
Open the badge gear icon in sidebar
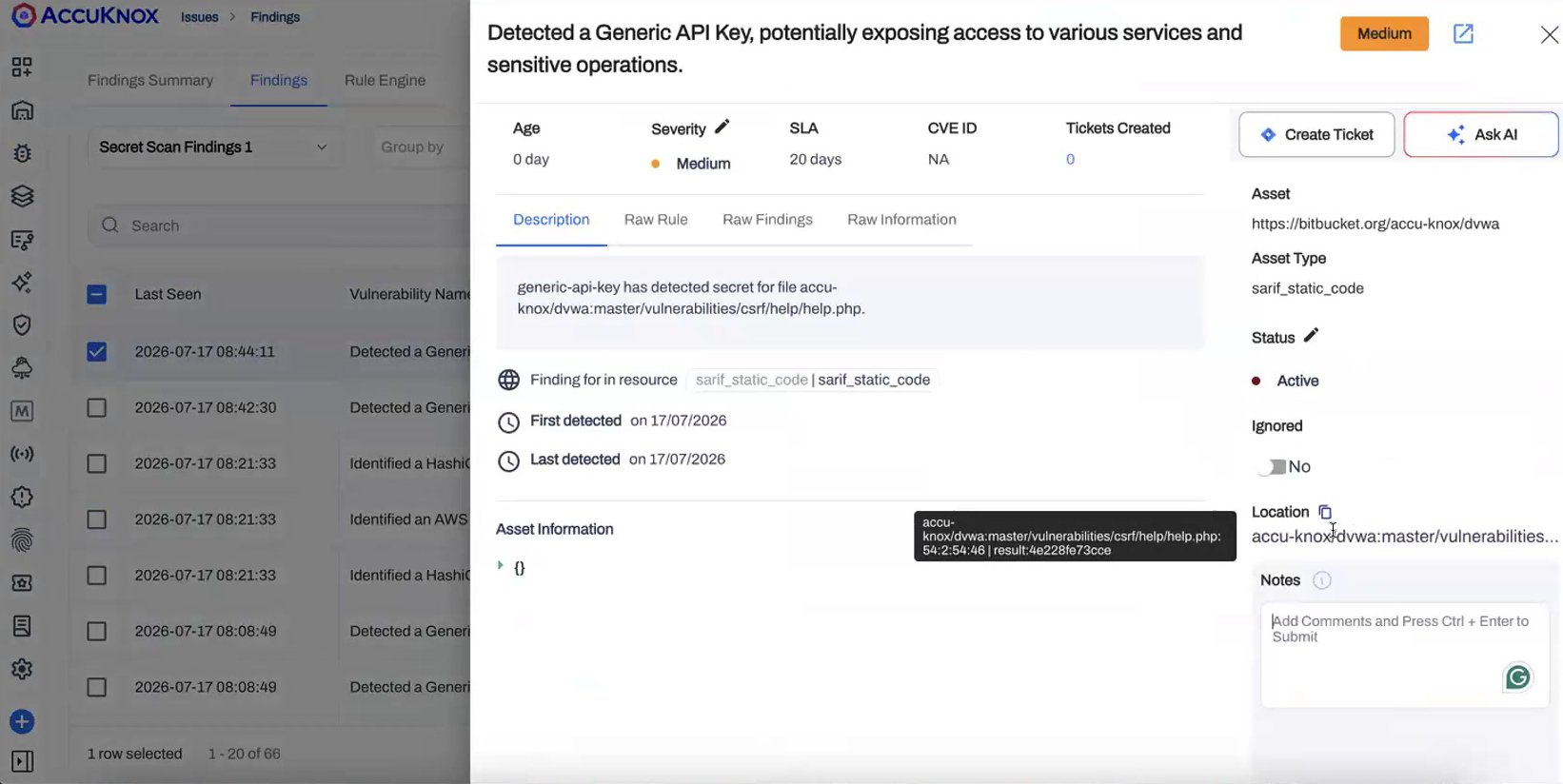tap(22, 498)
